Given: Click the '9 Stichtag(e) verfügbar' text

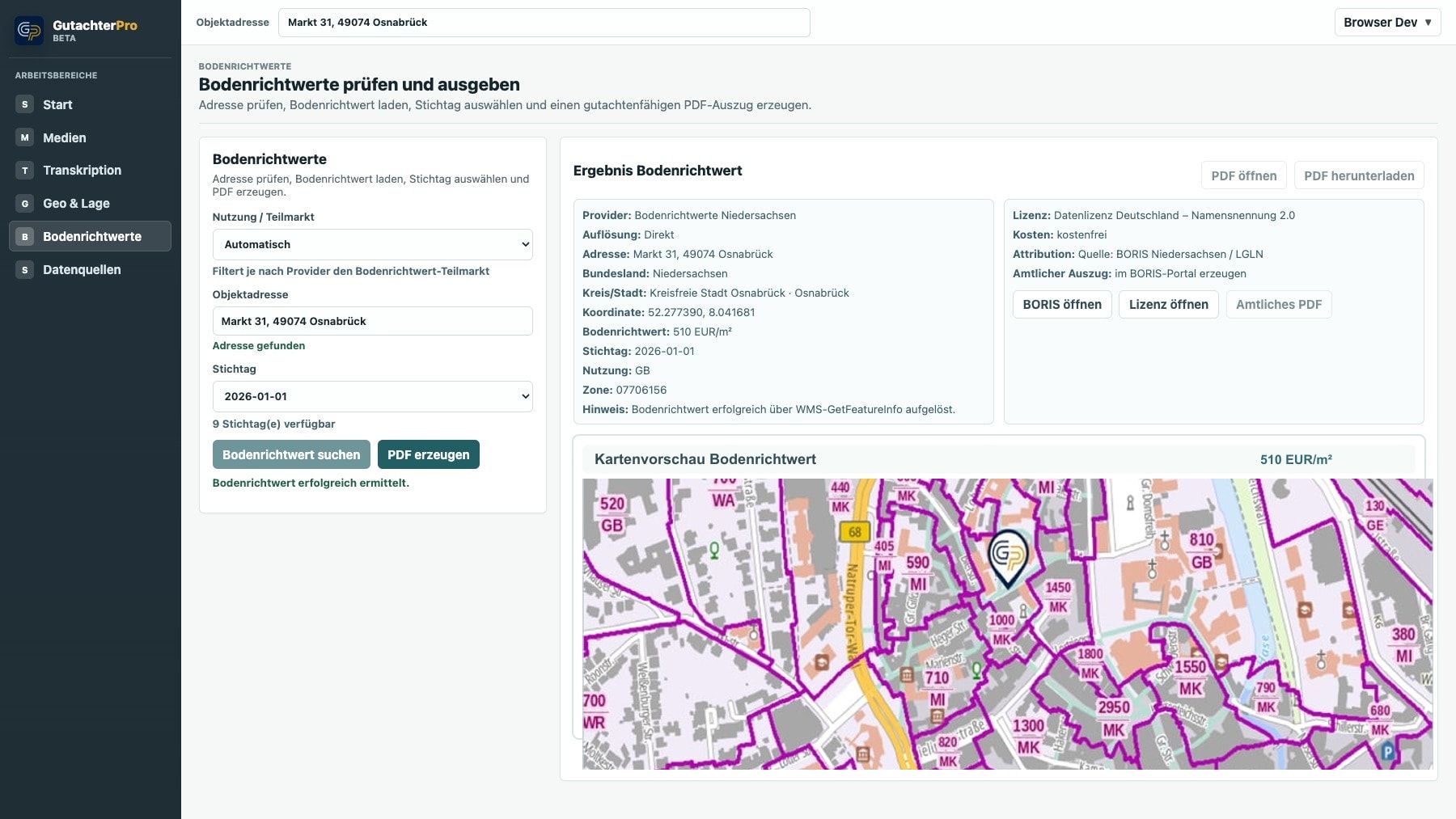Looking at the screenshot, I should (x=274, y=424).
